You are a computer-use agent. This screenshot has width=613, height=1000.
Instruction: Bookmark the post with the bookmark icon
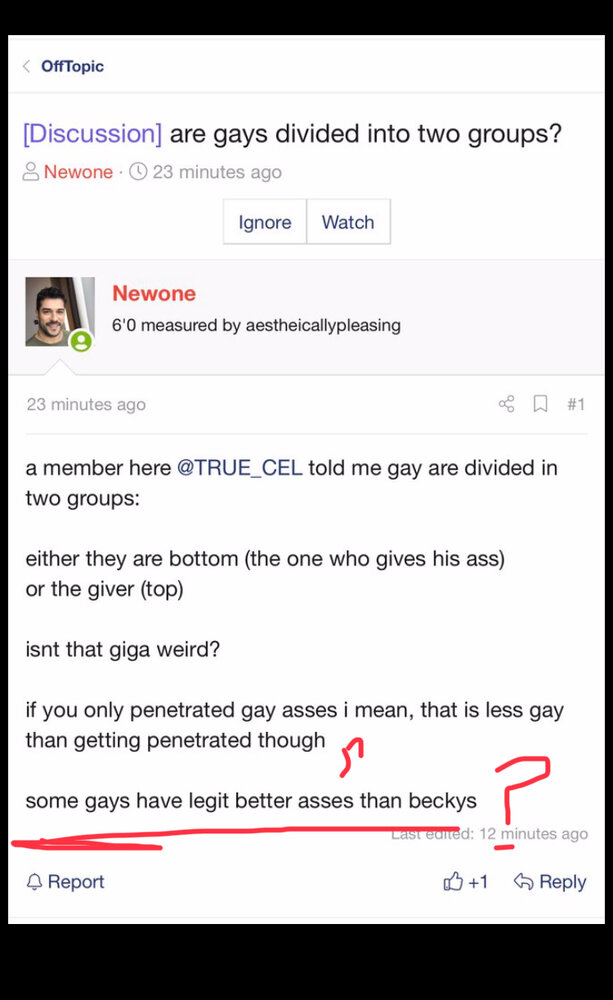540,404
